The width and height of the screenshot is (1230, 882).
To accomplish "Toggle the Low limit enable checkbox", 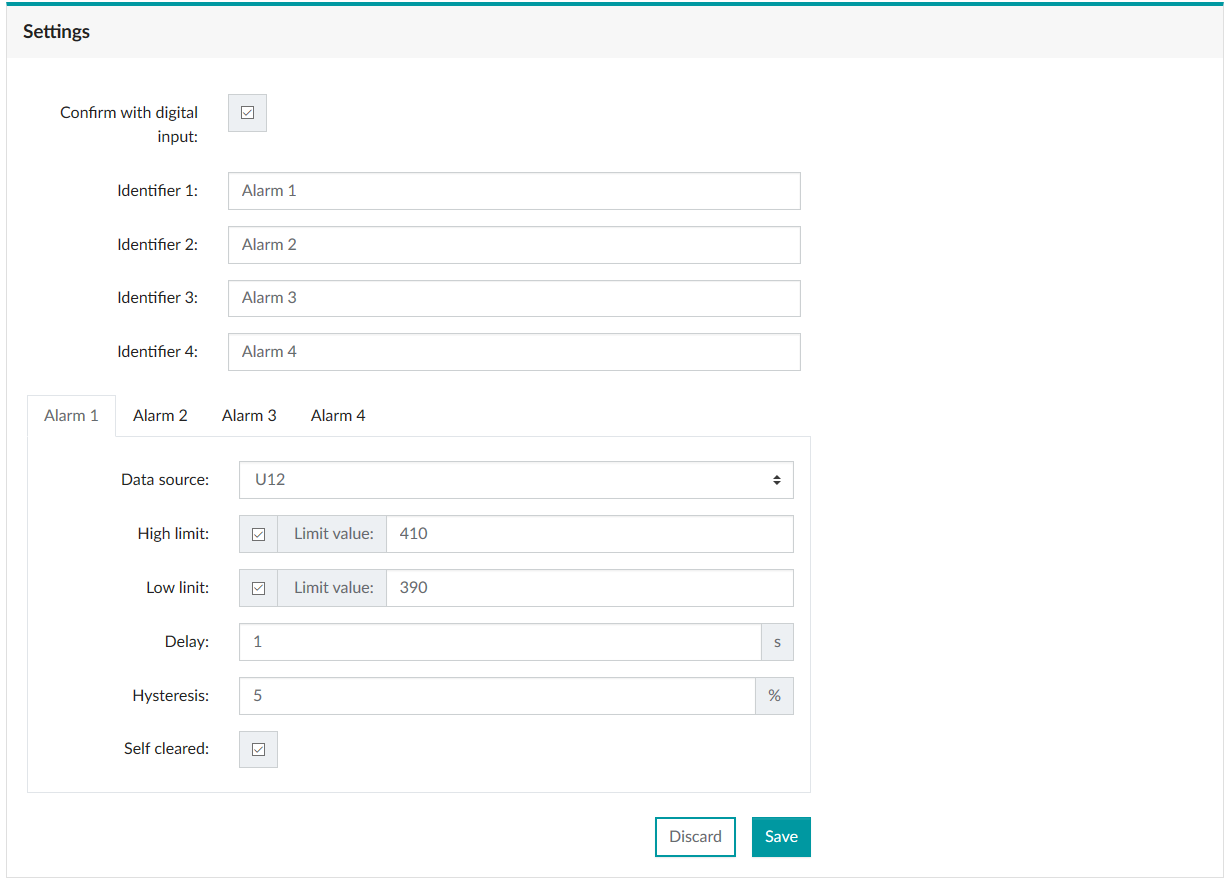I will point(258,588).
